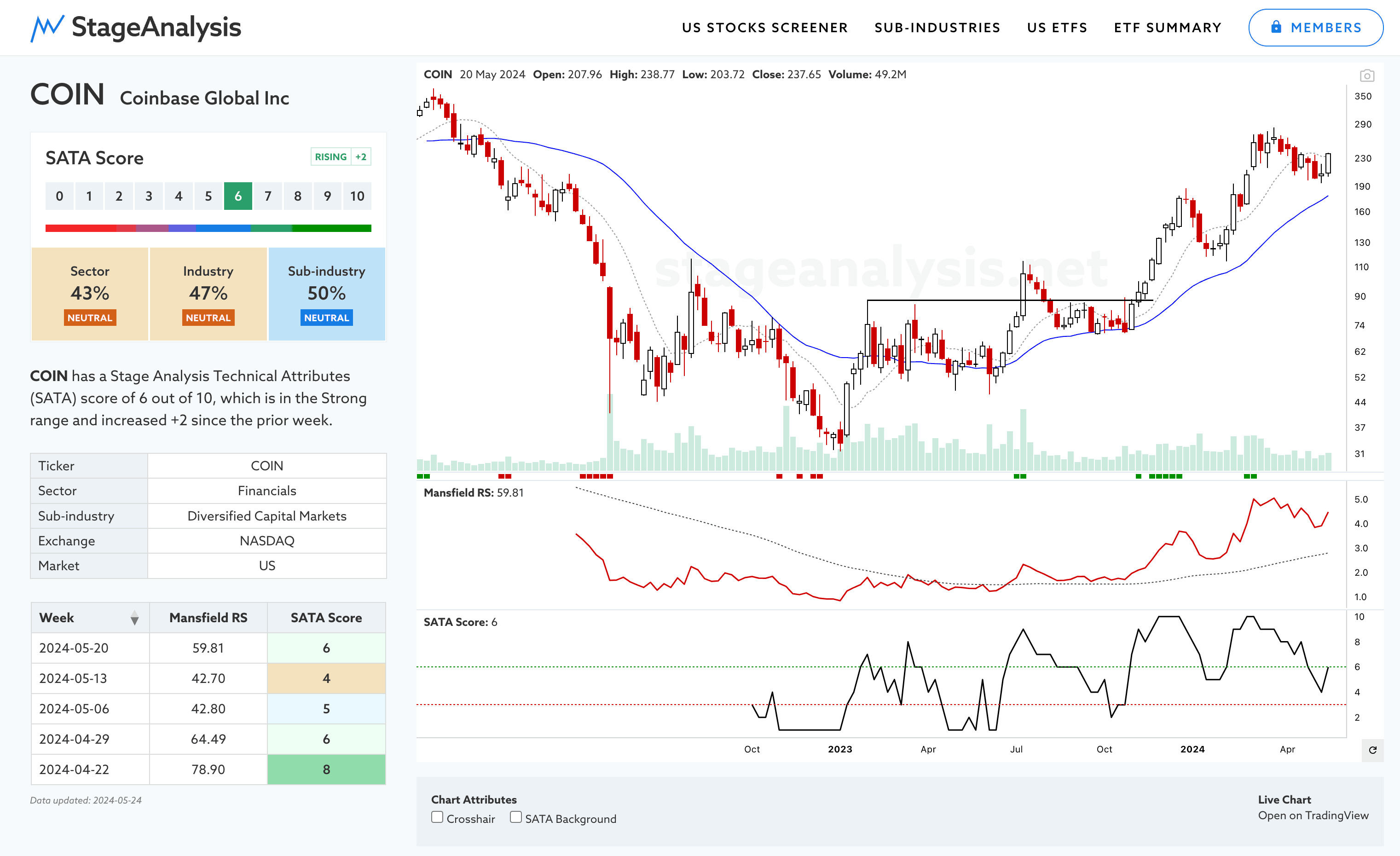Image resolution: width=1400 pixels, height=856 pixels.
Task: Click SATA score 8 green cell
Action: pos(326,769)
